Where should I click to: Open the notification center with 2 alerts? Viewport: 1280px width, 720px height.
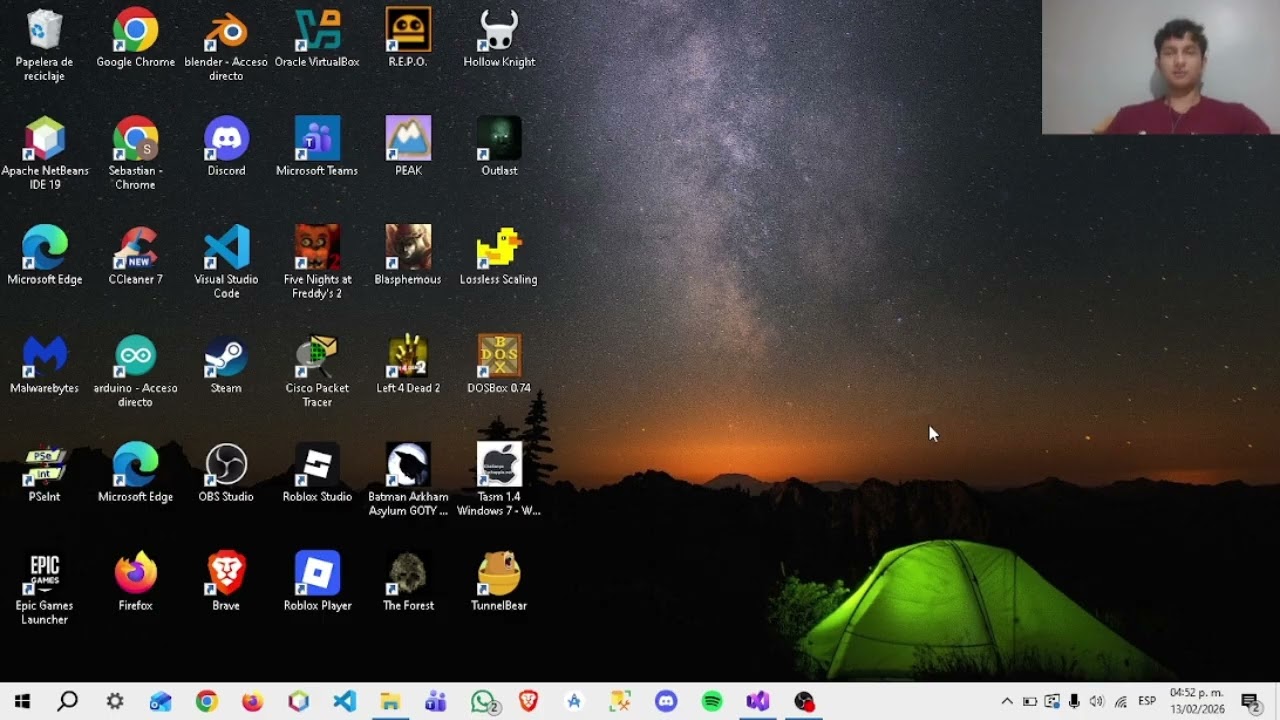click(1251, 702)
